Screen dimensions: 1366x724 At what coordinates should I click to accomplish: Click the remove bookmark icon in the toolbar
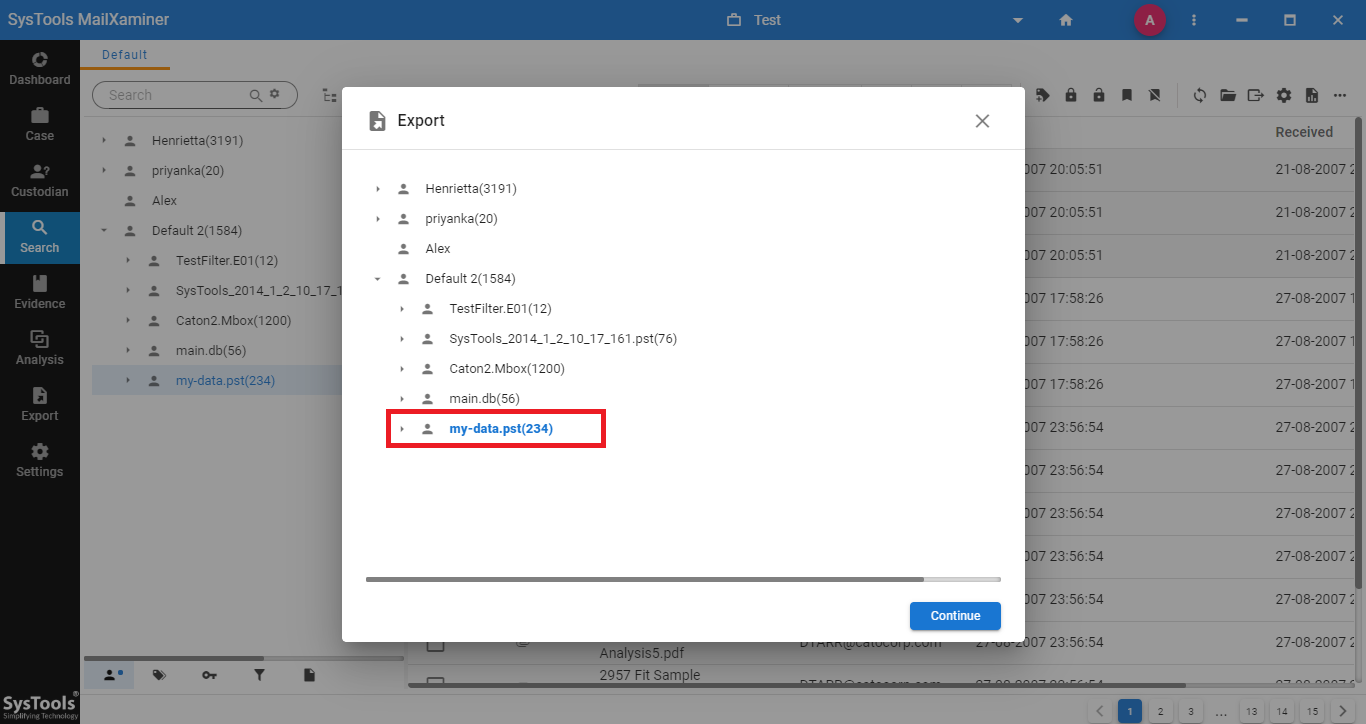click(1155, 95)
